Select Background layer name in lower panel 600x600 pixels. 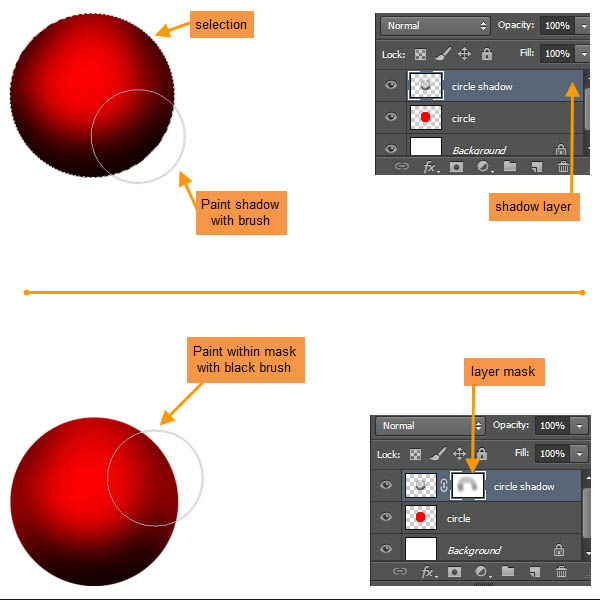pos(474,550)
